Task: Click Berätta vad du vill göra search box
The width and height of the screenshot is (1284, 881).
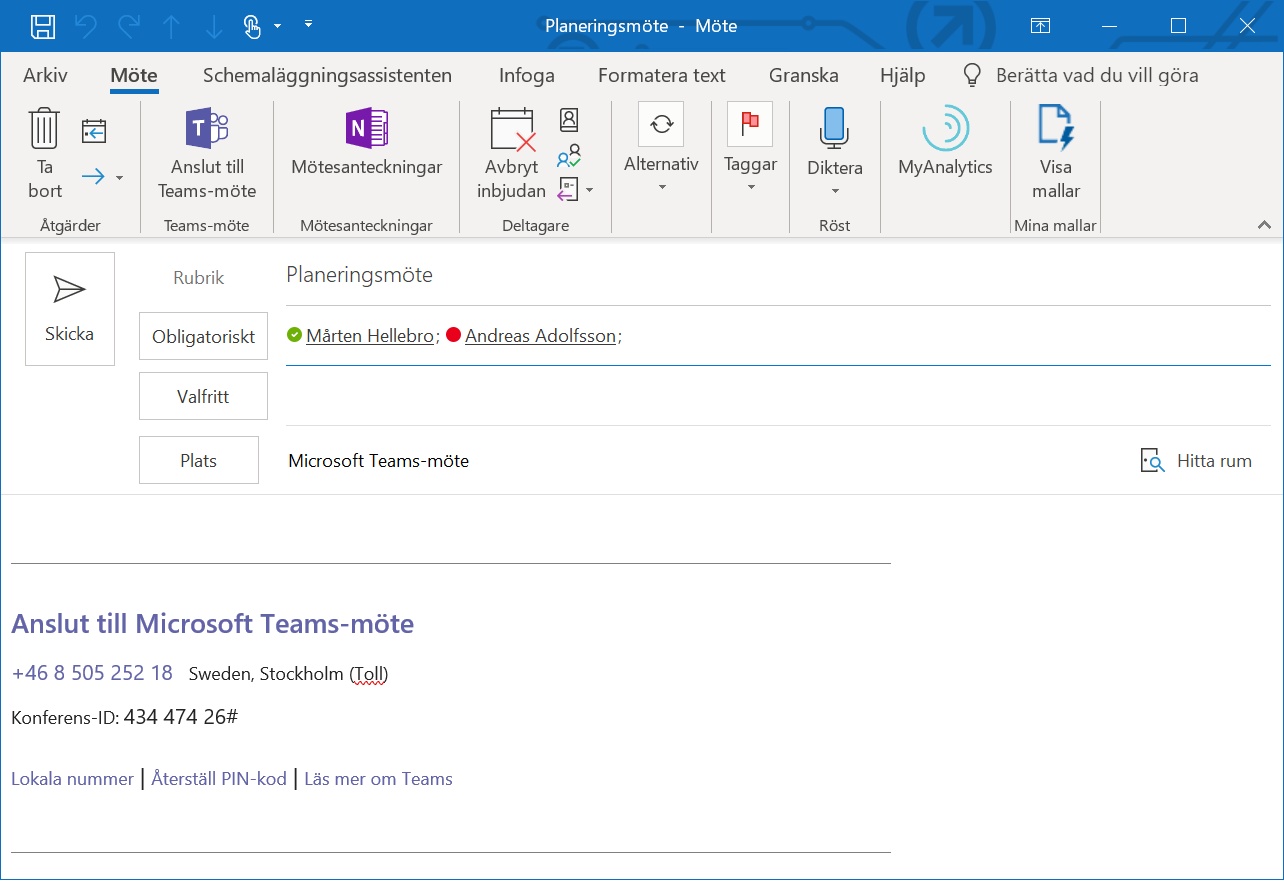Action: click(x=1097, y=75)
